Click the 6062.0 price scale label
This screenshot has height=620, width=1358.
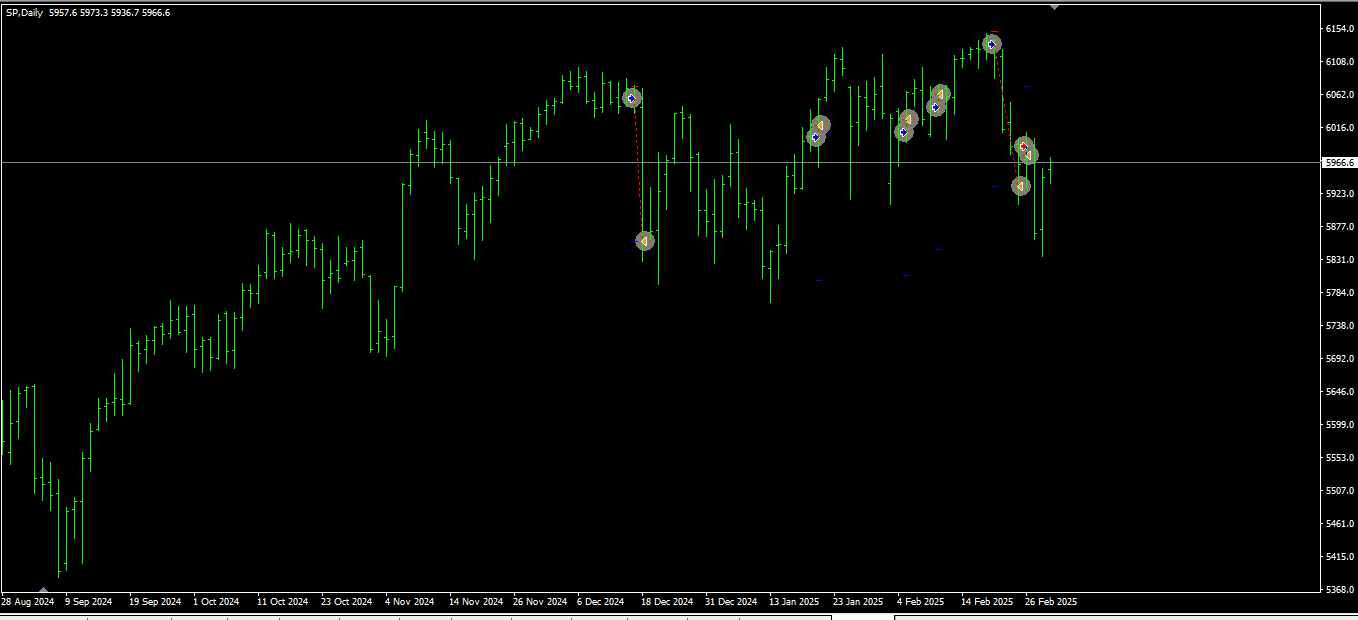1340,95
